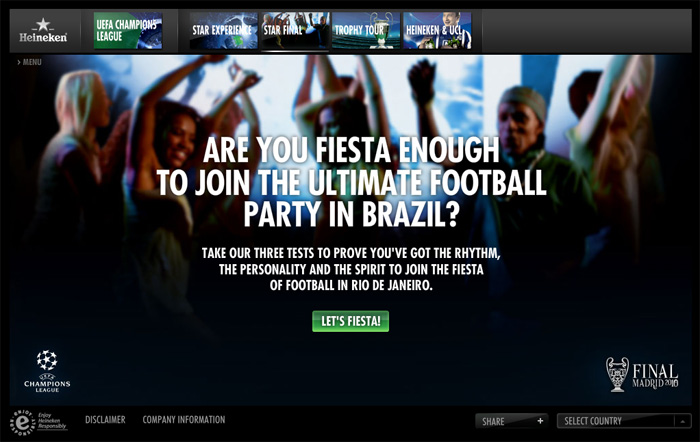Switch to the Star Experience tab
Screen dimensions: 700x442
224,30
